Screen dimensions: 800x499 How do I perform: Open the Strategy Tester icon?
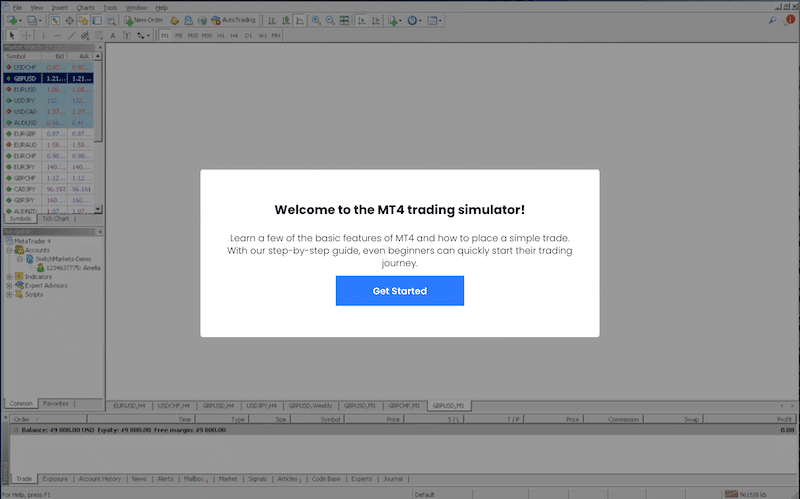111,20
